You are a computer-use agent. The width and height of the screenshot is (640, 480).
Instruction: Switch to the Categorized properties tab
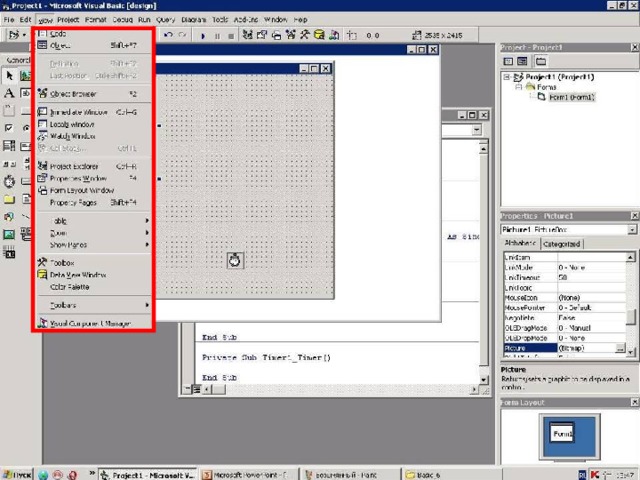[562, 244]
